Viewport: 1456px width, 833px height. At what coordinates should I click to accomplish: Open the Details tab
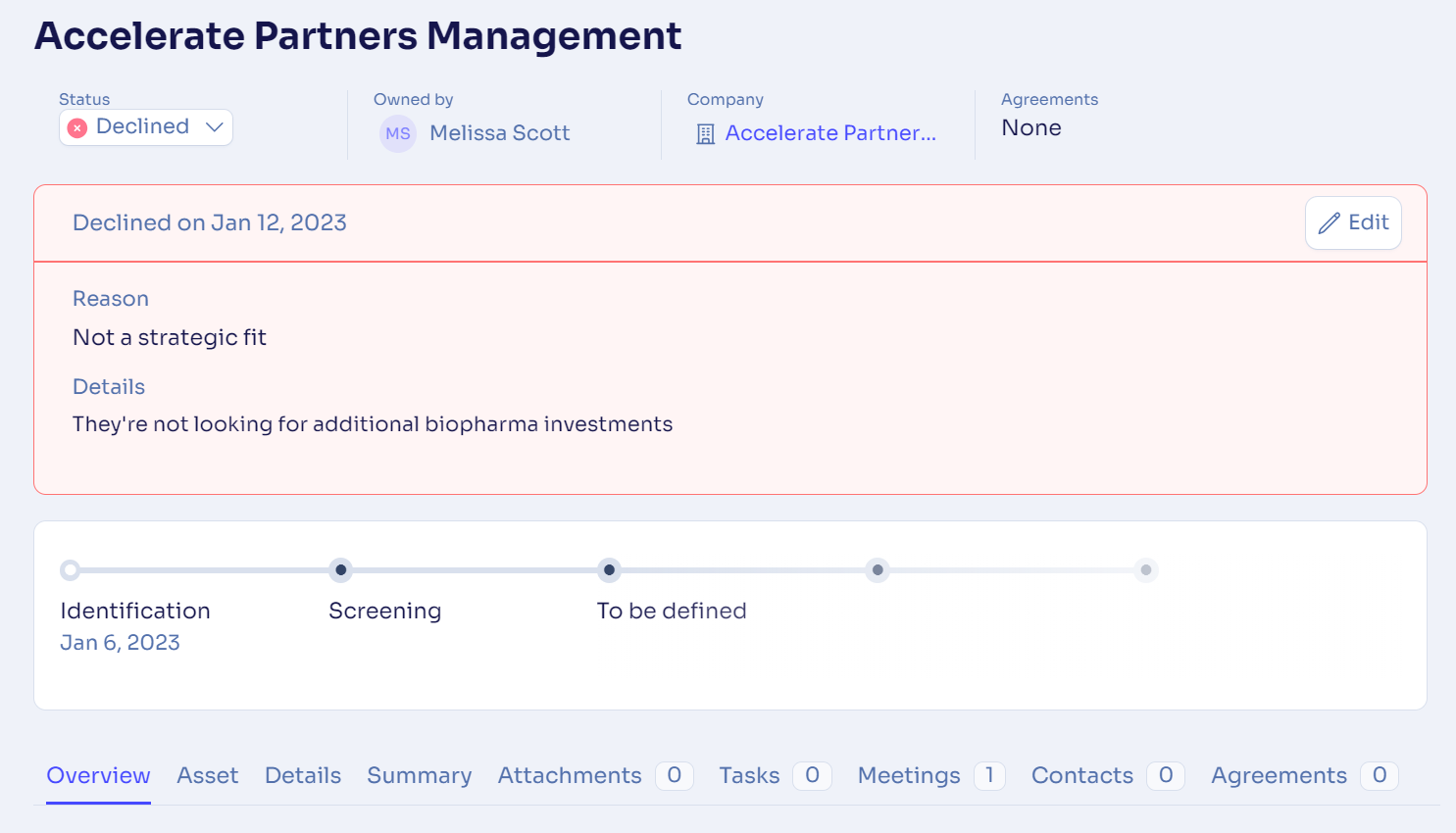click(x=303, y=775)
